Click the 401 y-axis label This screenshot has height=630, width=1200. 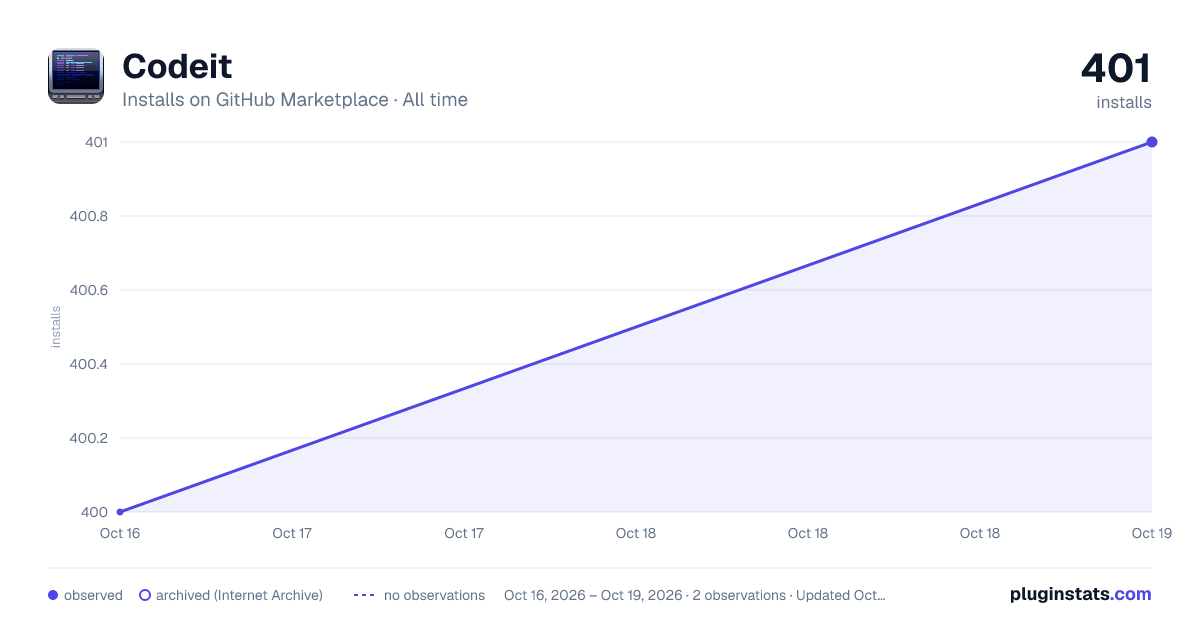pos(97,142)
